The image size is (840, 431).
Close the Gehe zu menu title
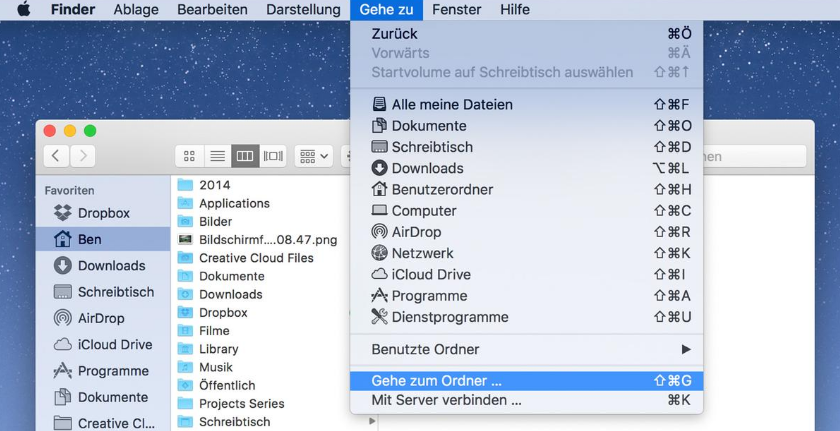[x=386, y=10]
